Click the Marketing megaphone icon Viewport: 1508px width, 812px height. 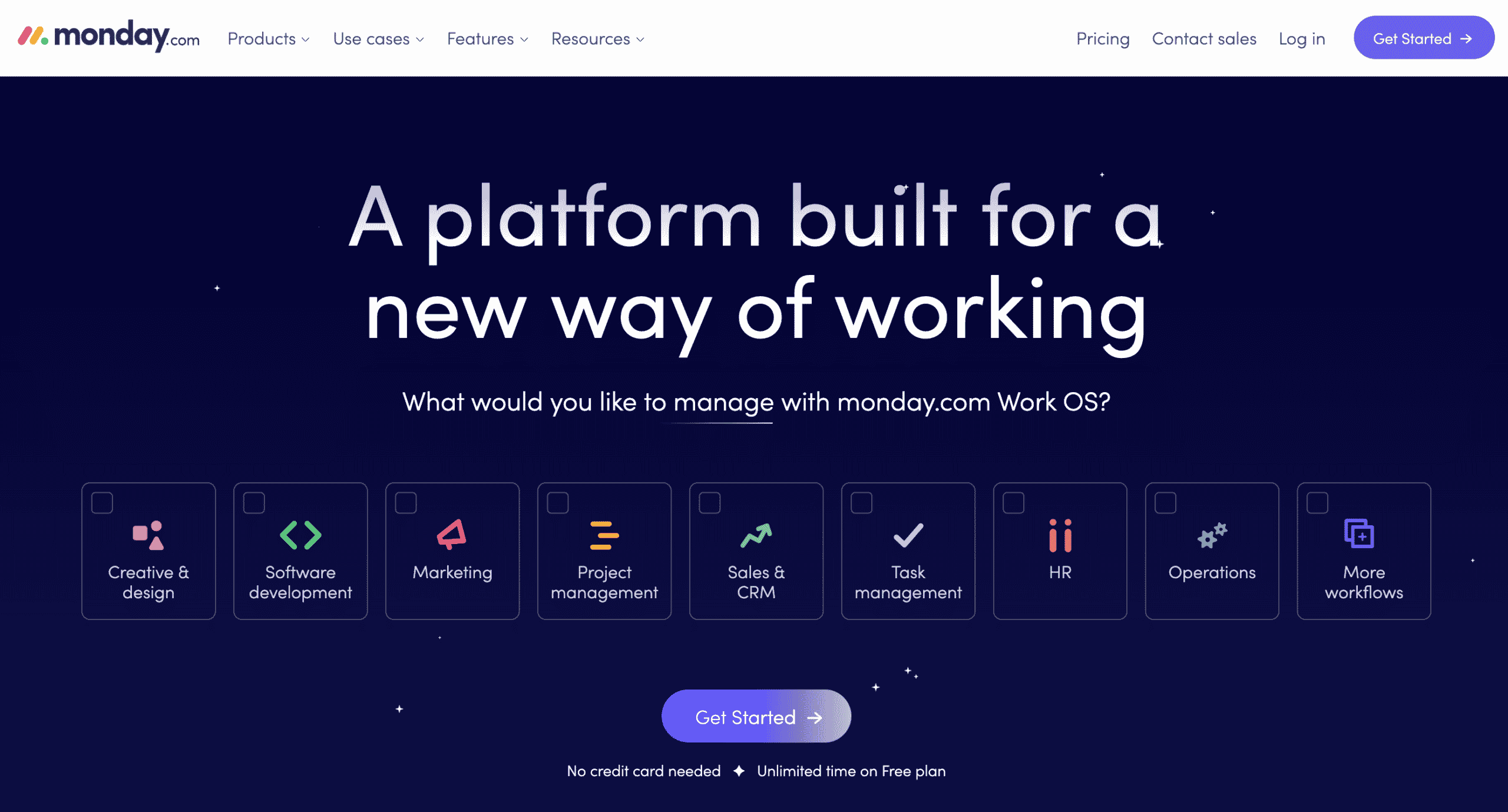pyautogui.click(x=452, y=535)
